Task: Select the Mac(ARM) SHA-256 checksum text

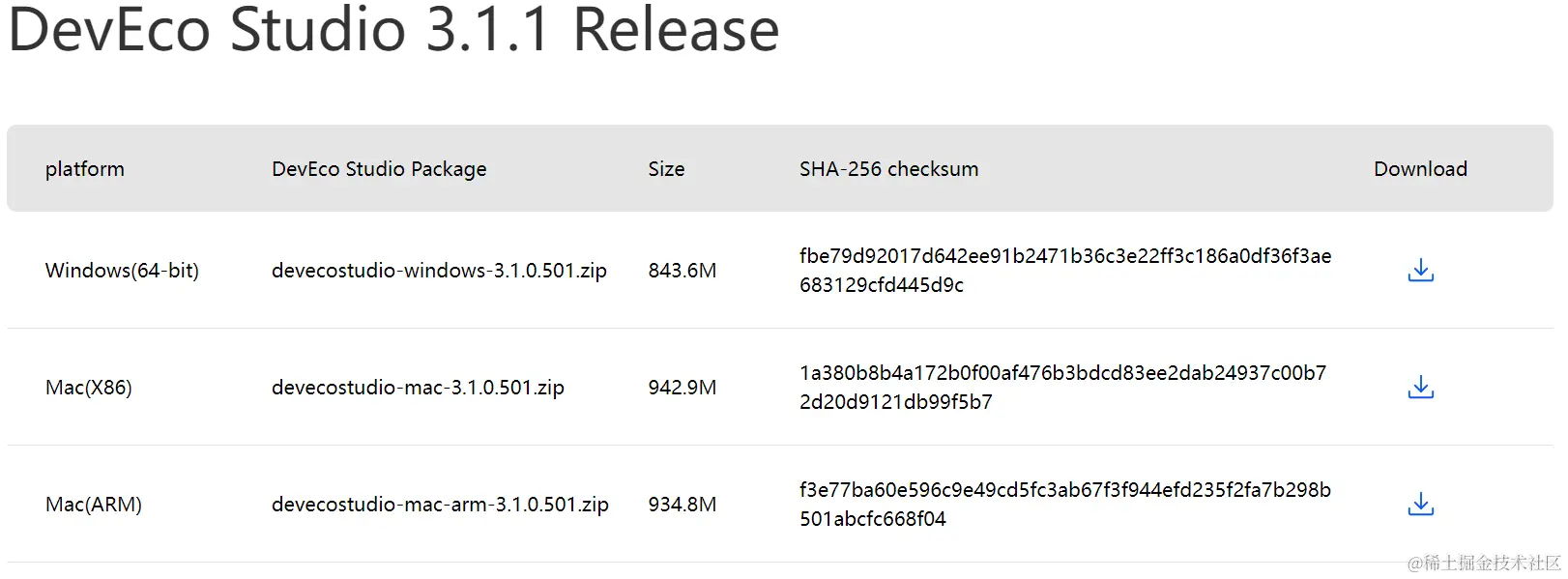Action: (x=1065, y=505)
